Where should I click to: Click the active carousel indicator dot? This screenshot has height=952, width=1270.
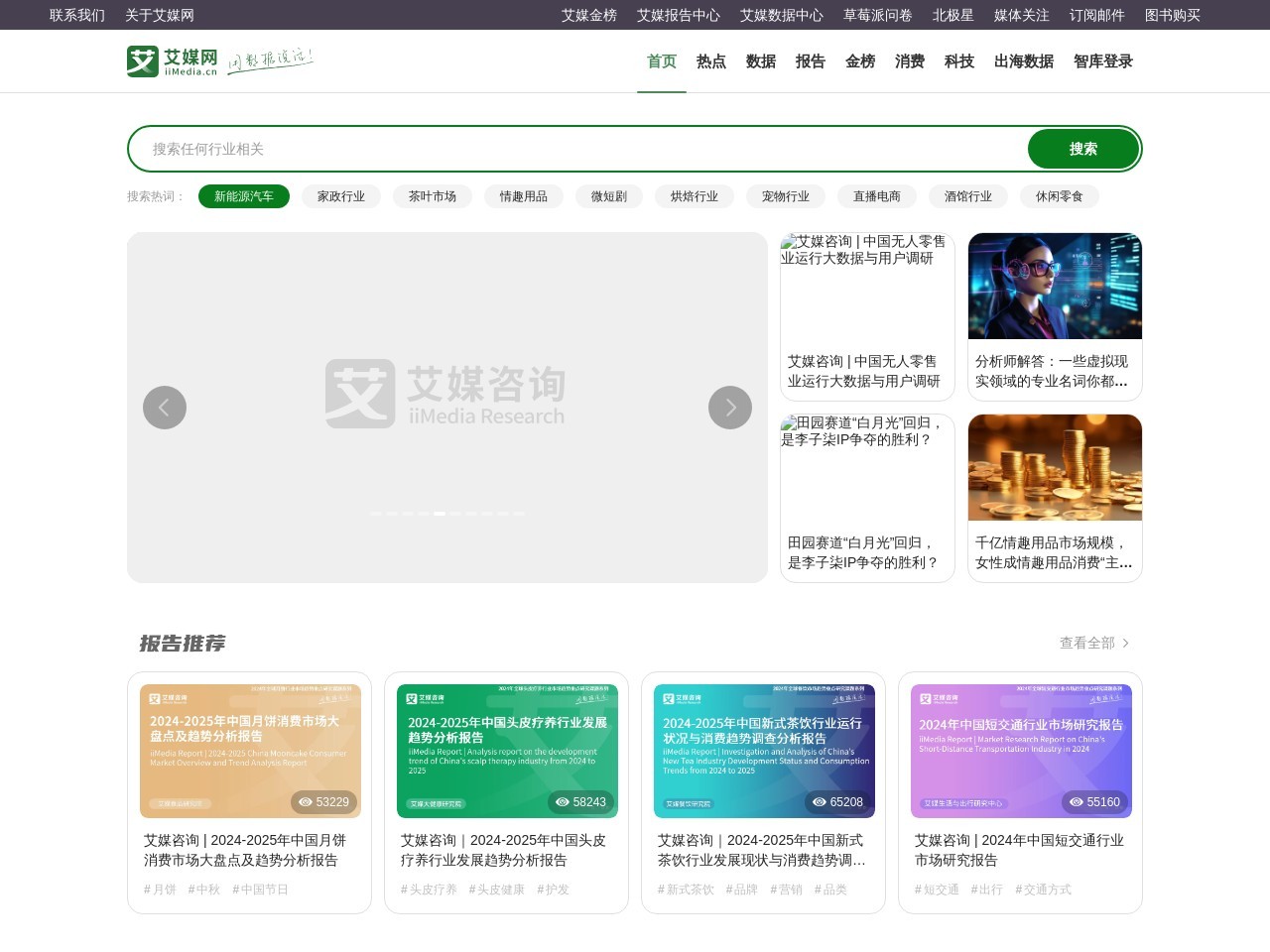(x=440, y=514)
